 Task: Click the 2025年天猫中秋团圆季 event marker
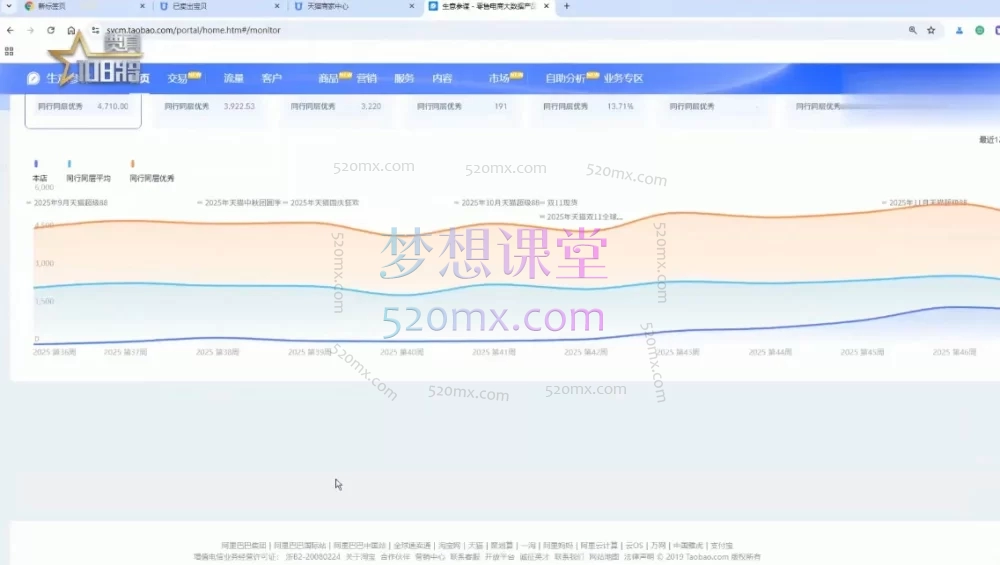(239, 203)
